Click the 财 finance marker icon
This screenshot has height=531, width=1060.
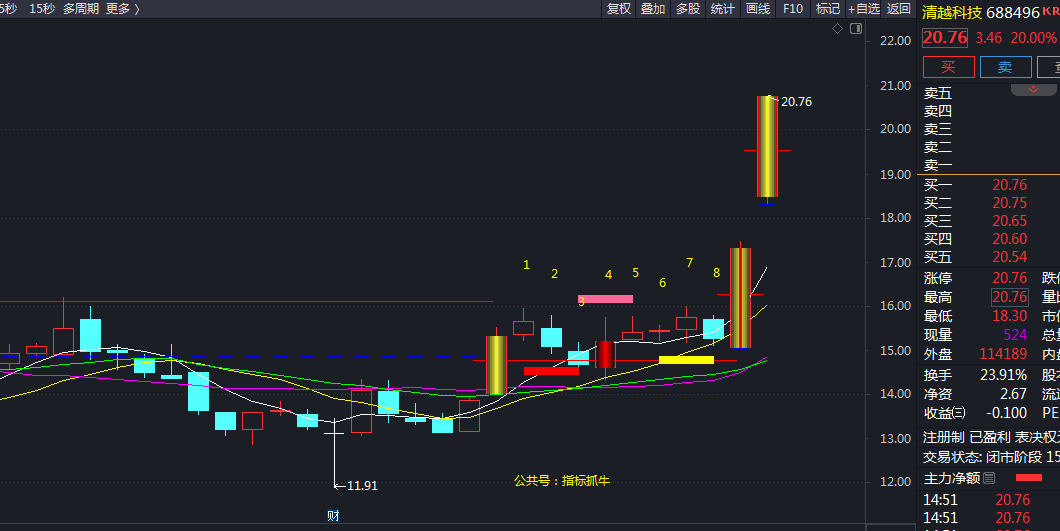click(333, 516)
